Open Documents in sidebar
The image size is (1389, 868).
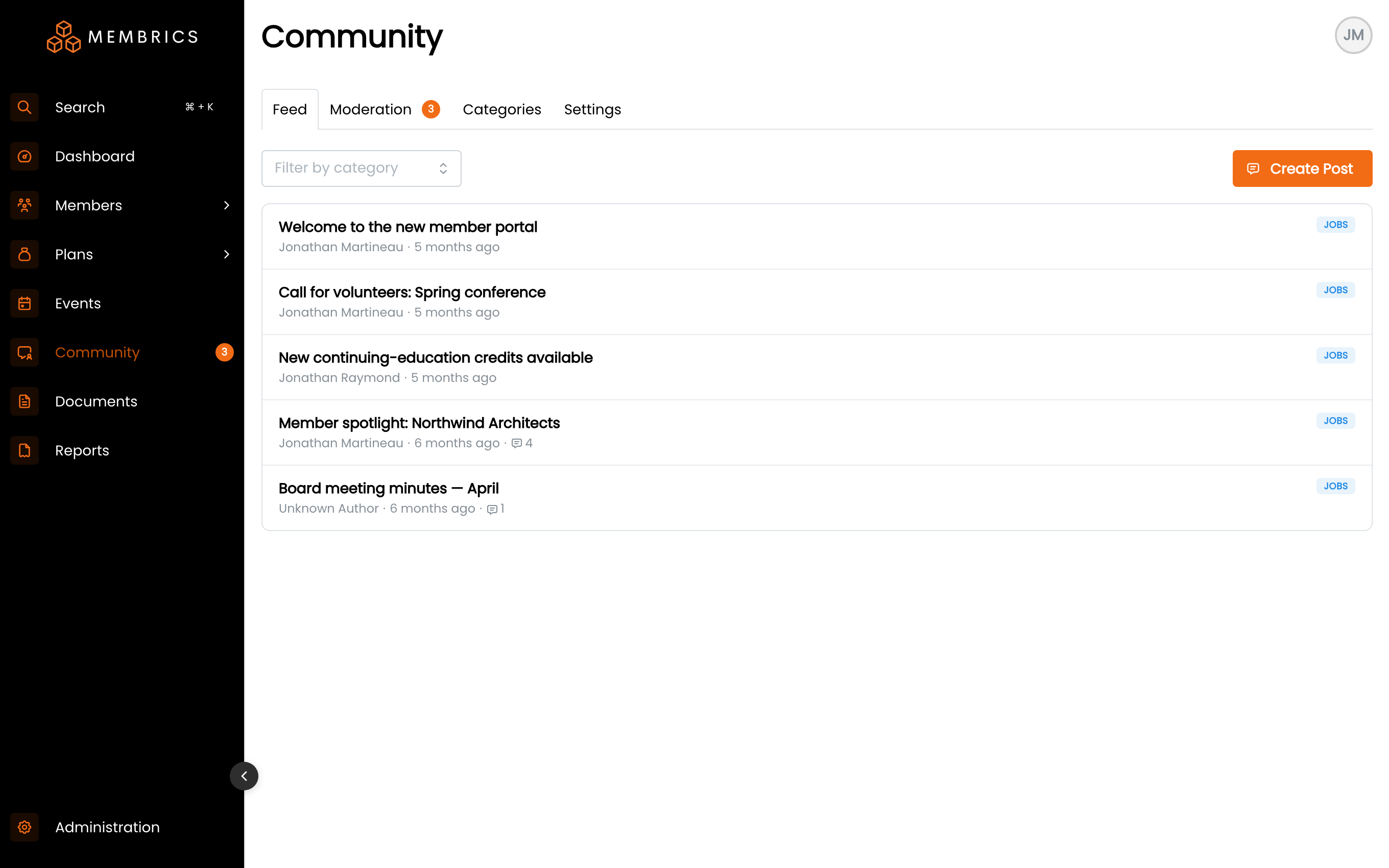[x=122, y=401]
